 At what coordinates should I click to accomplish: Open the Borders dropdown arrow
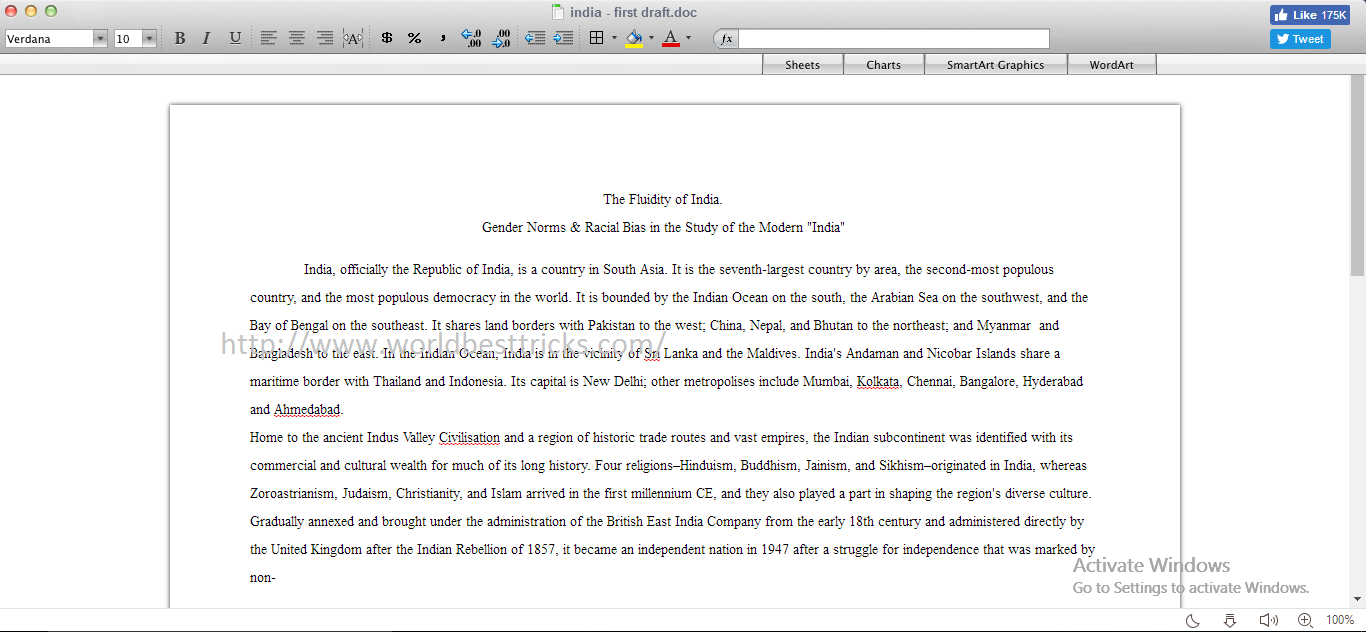point(614,38)
